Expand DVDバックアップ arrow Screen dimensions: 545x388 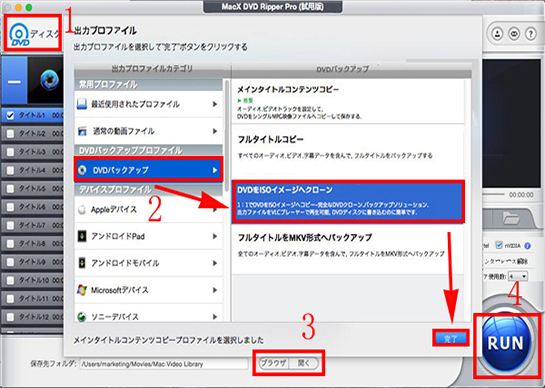(215, 170)
